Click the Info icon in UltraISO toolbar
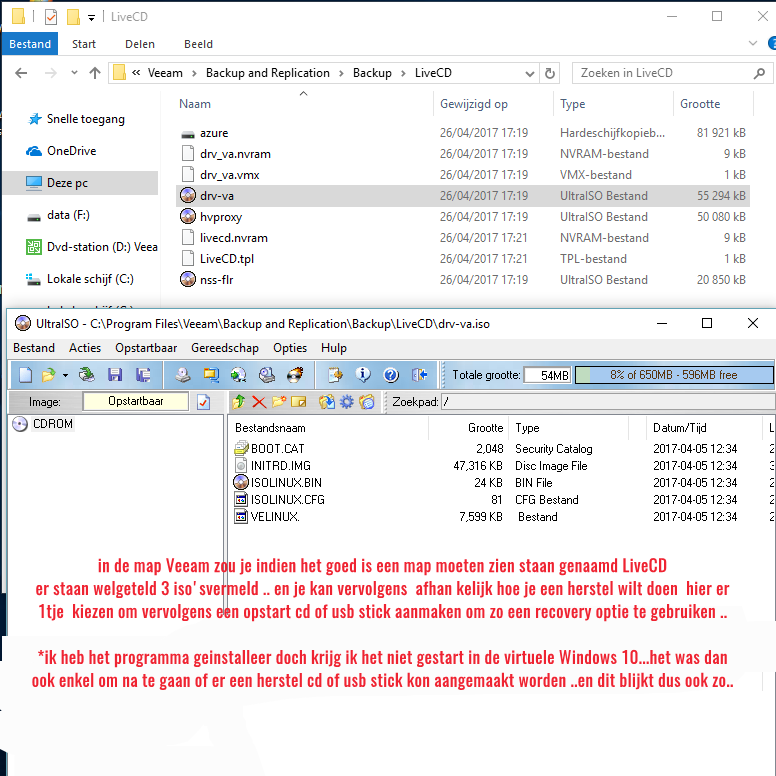Image resolution: width=776 pixels, height=776 pixels. (364, 375)
